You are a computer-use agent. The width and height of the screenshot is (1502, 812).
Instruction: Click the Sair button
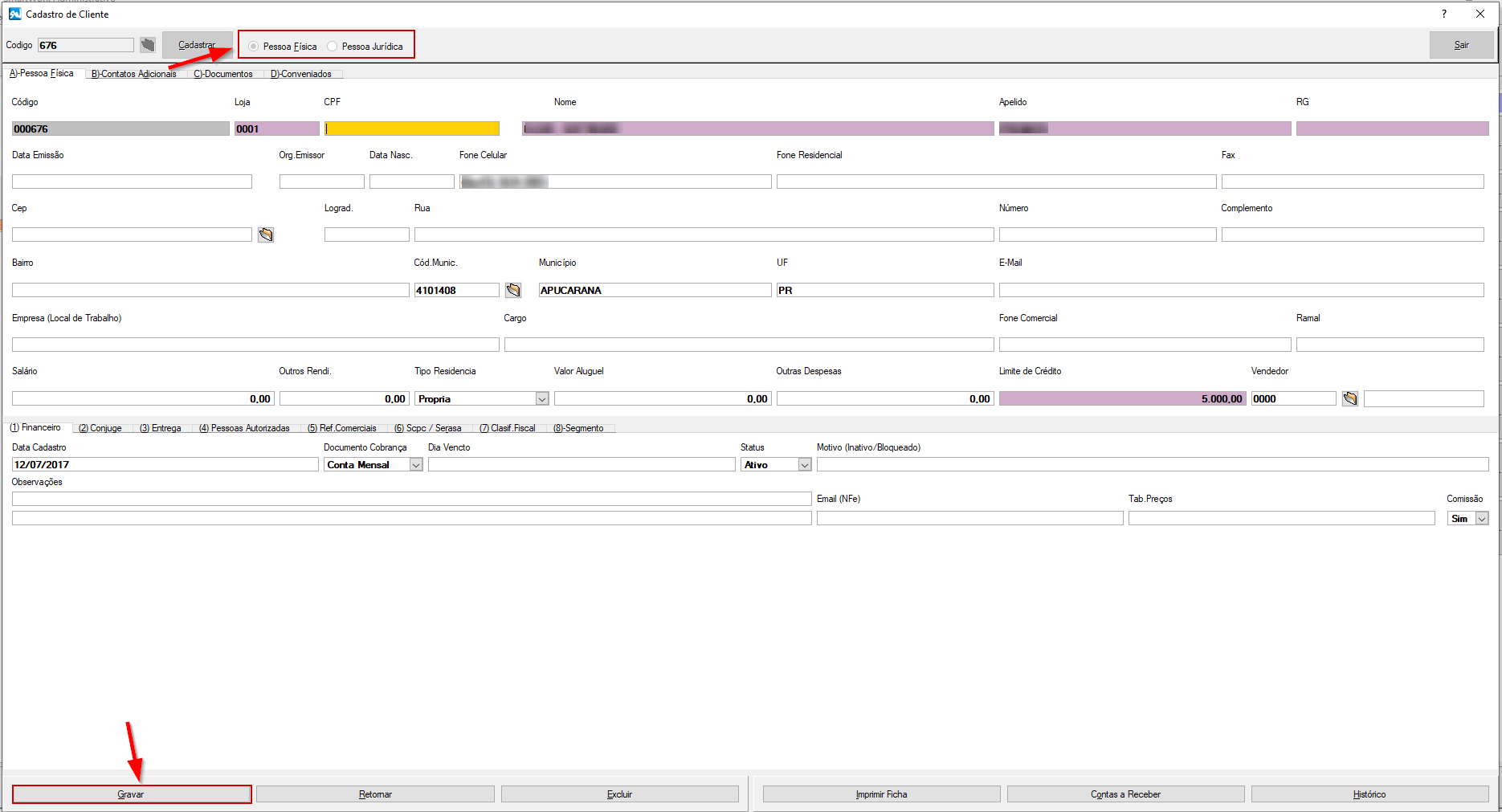coord(1461,45)
